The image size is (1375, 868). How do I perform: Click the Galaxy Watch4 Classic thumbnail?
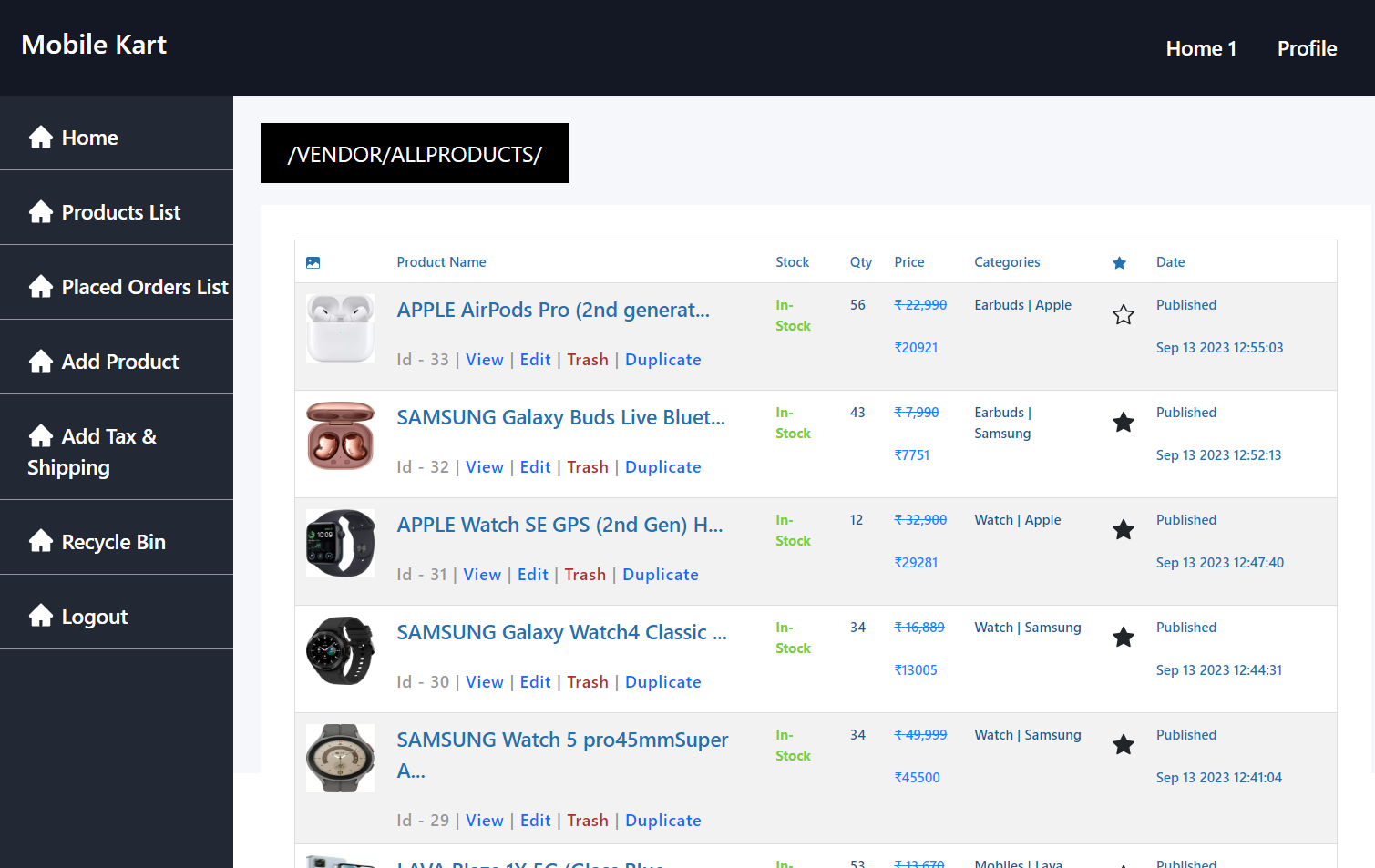pyautogui.click(x=340, y=650)
